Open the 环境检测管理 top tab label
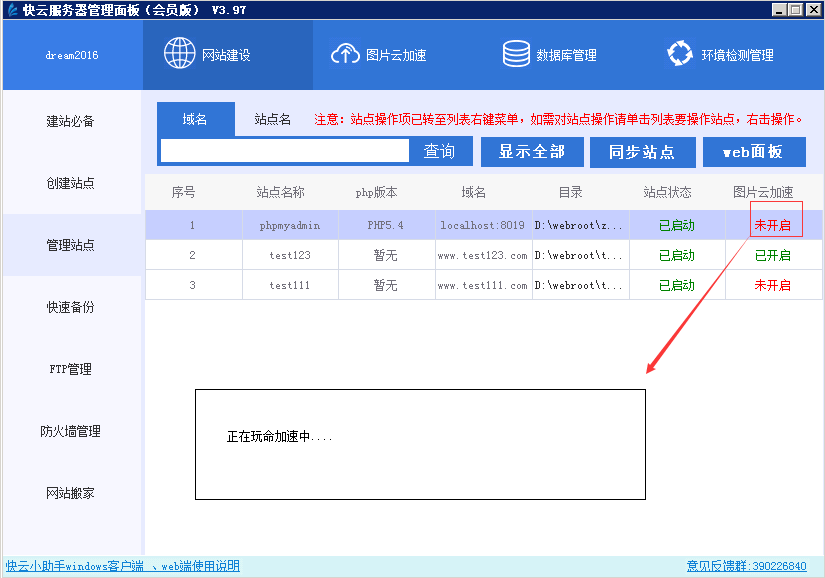 coord(737,55)
